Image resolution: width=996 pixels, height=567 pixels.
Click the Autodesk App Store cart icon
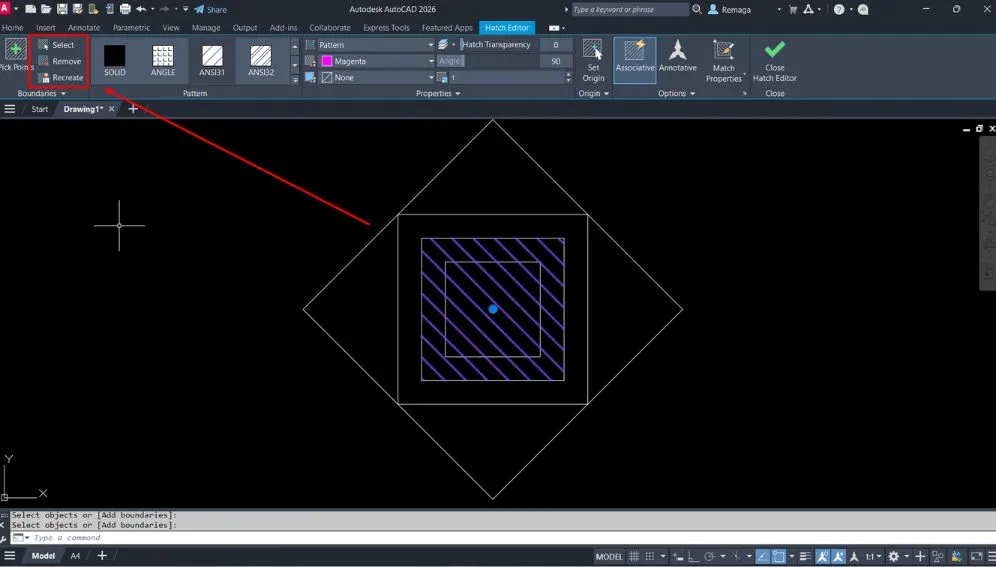tap(793, 10)
